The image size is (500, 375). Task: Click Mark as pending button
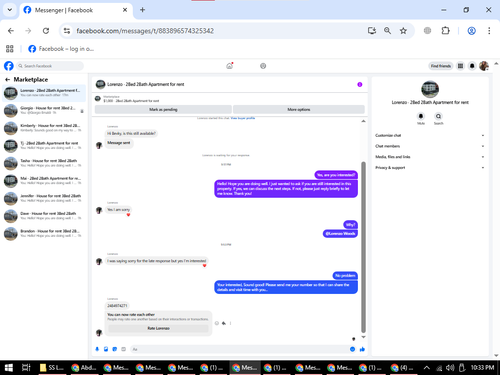coord(163,109)
